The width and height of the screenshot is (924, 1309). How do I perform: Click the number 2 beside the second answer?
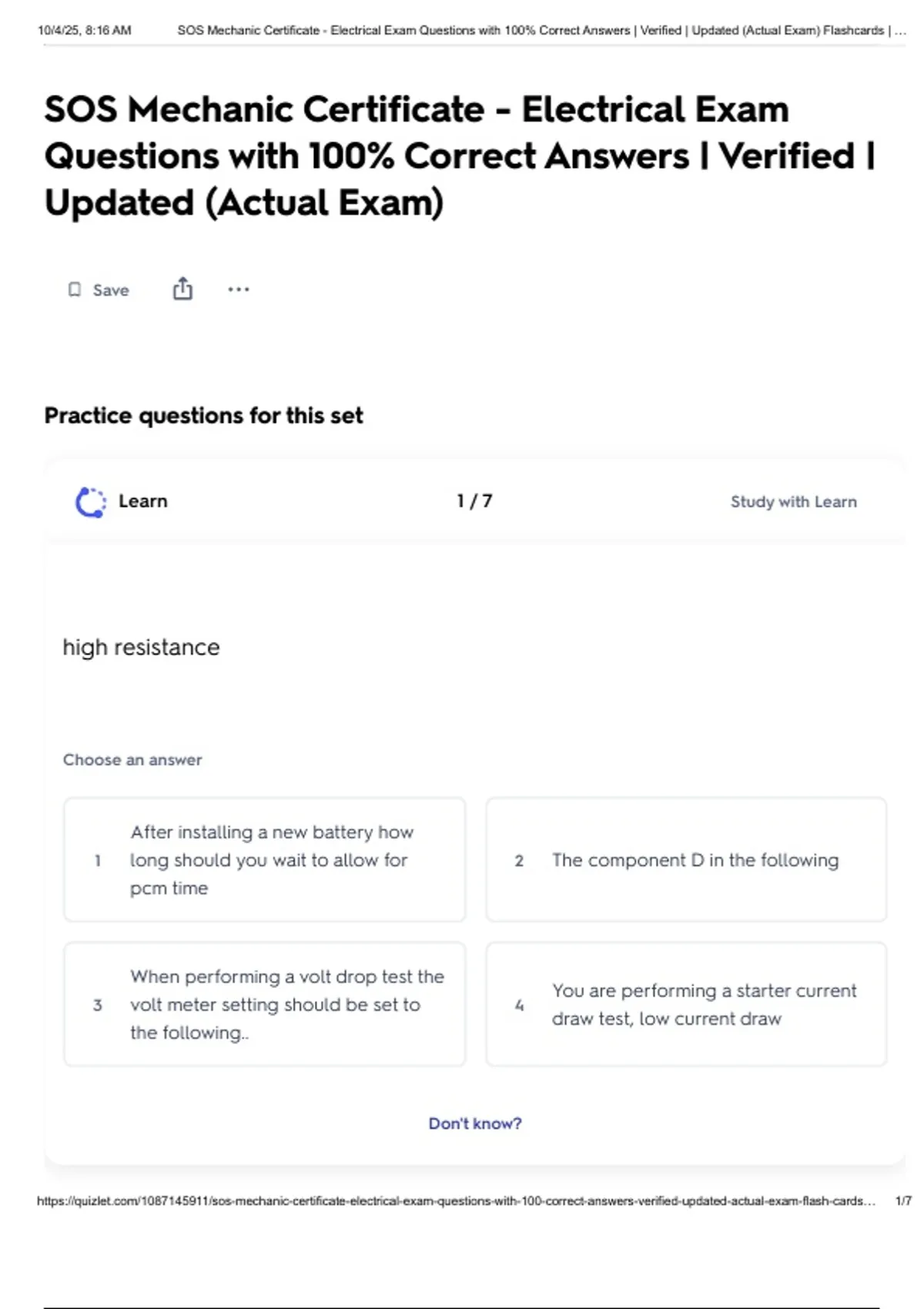[519, 860]
